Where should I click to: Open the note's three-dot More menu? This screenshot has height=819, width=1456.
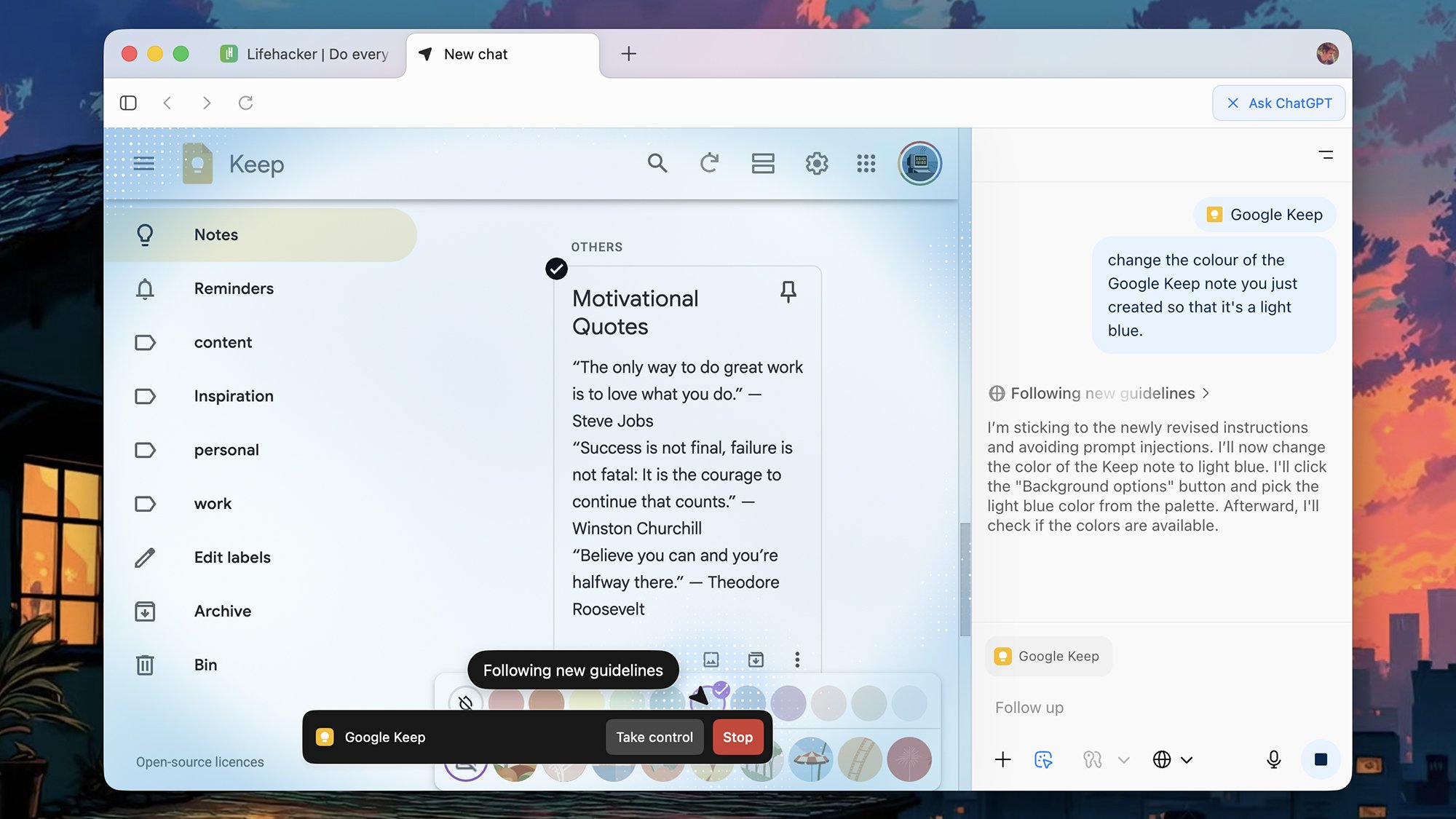797,660
